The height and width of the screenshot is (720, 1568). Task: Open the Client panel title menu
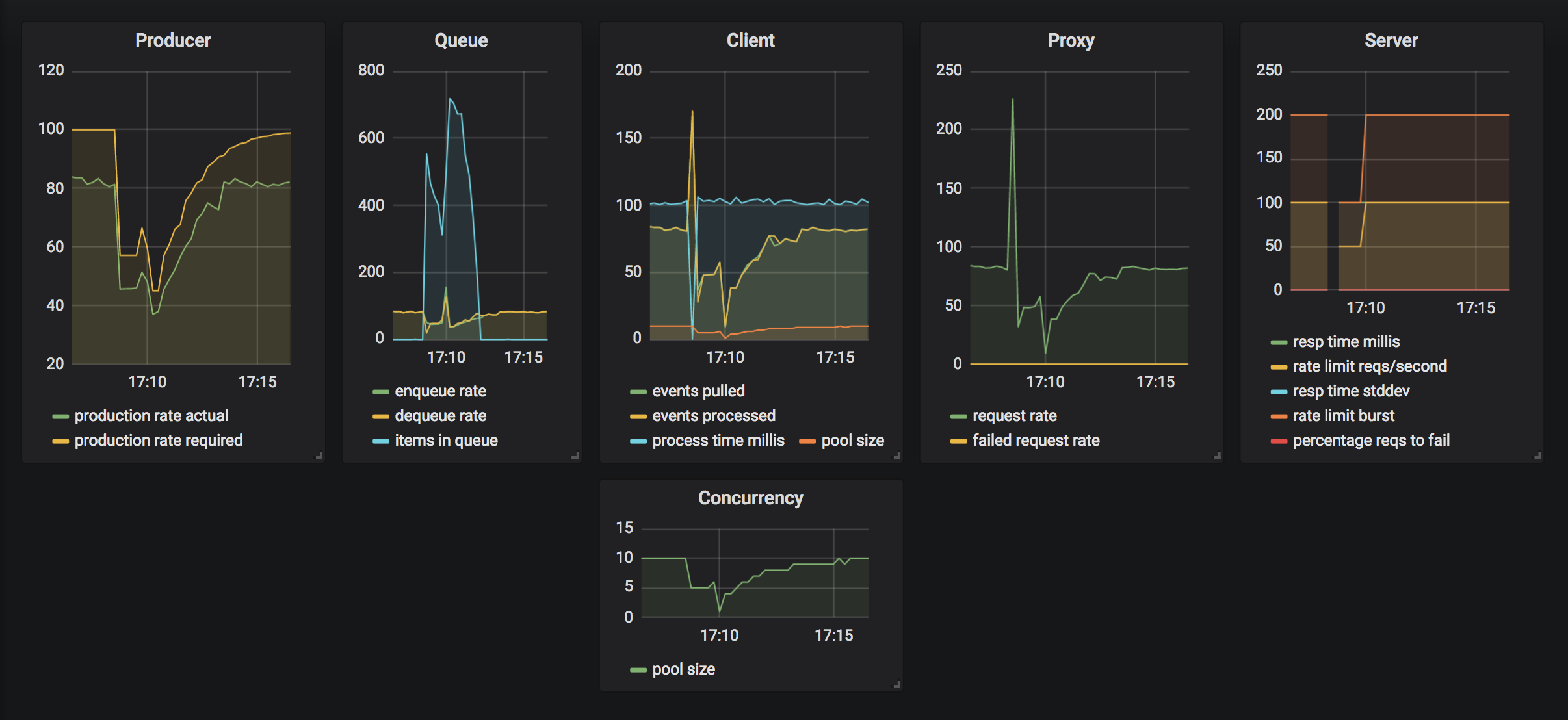pyautogui.click(x=751, y=40)
